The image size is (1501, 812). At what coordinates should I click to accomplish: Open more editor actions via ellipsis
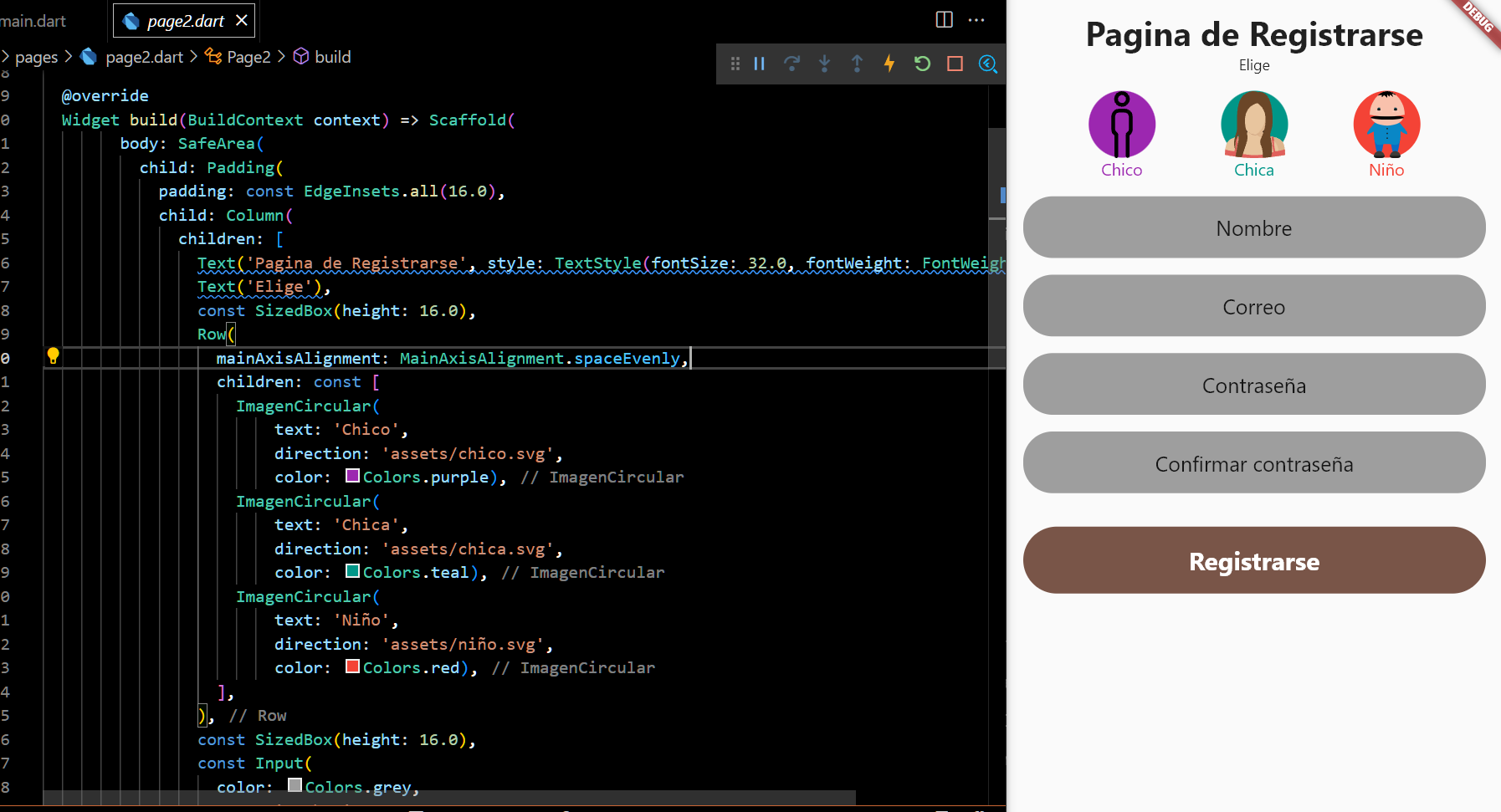(976, 20)
